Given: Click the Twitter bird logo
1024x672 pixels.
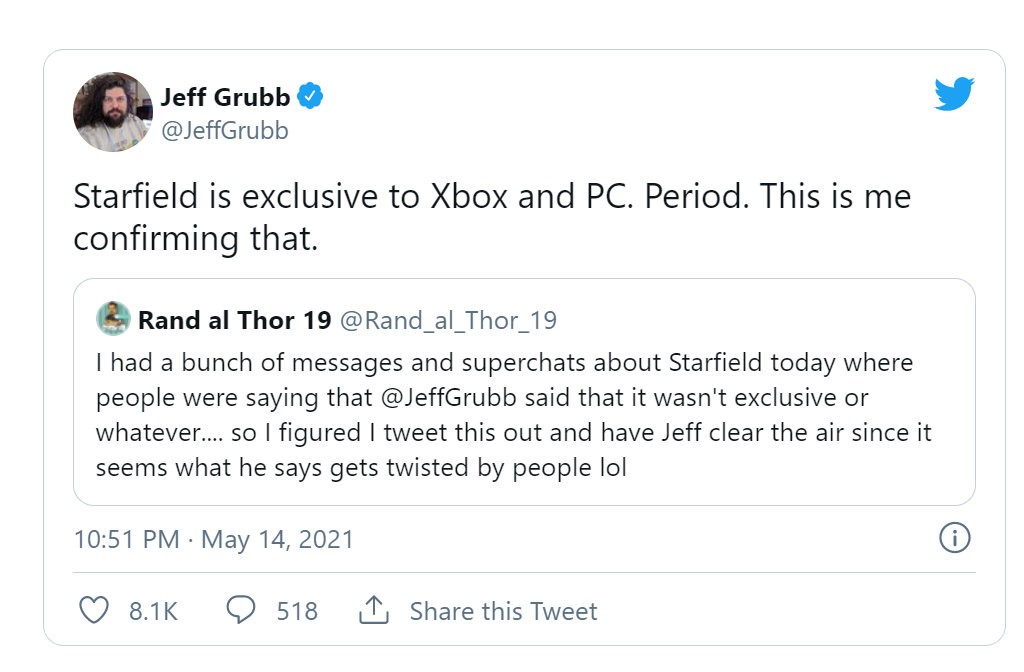Looking at the screenshot, I should (x=953, y=93).
